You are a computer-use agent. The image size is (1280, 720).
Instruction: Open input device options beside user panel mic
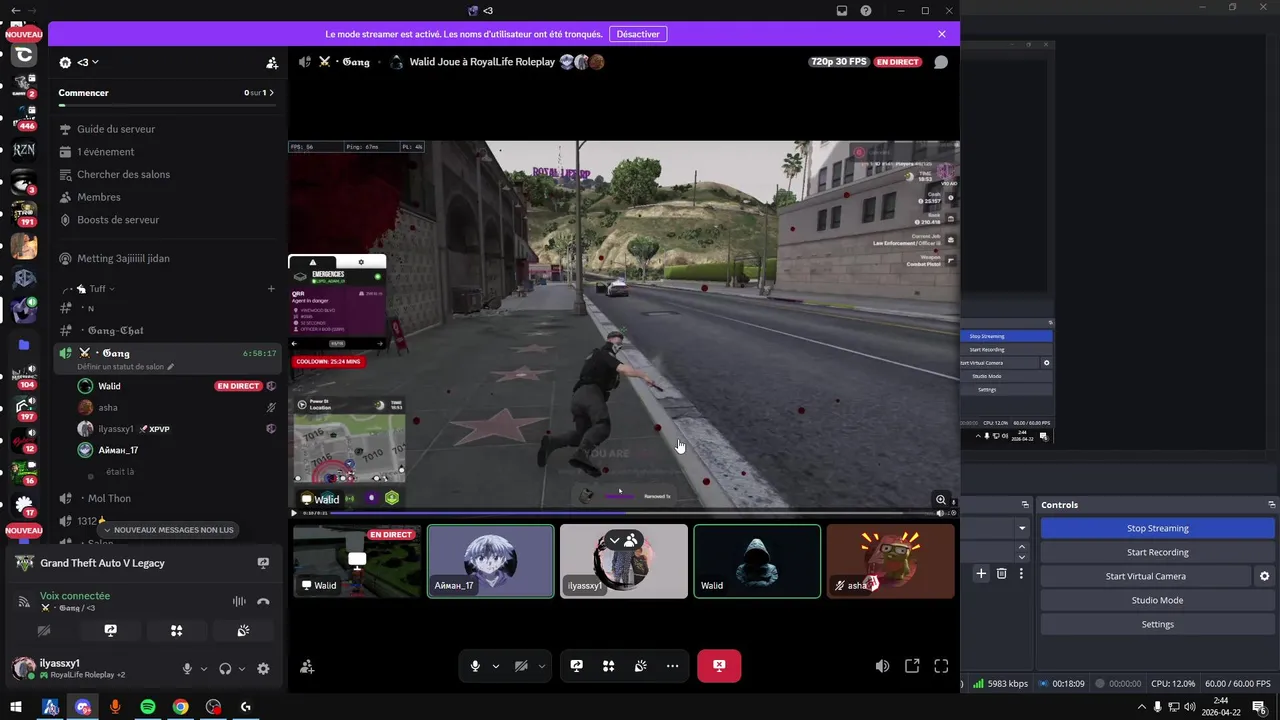(x=204, y=669)
